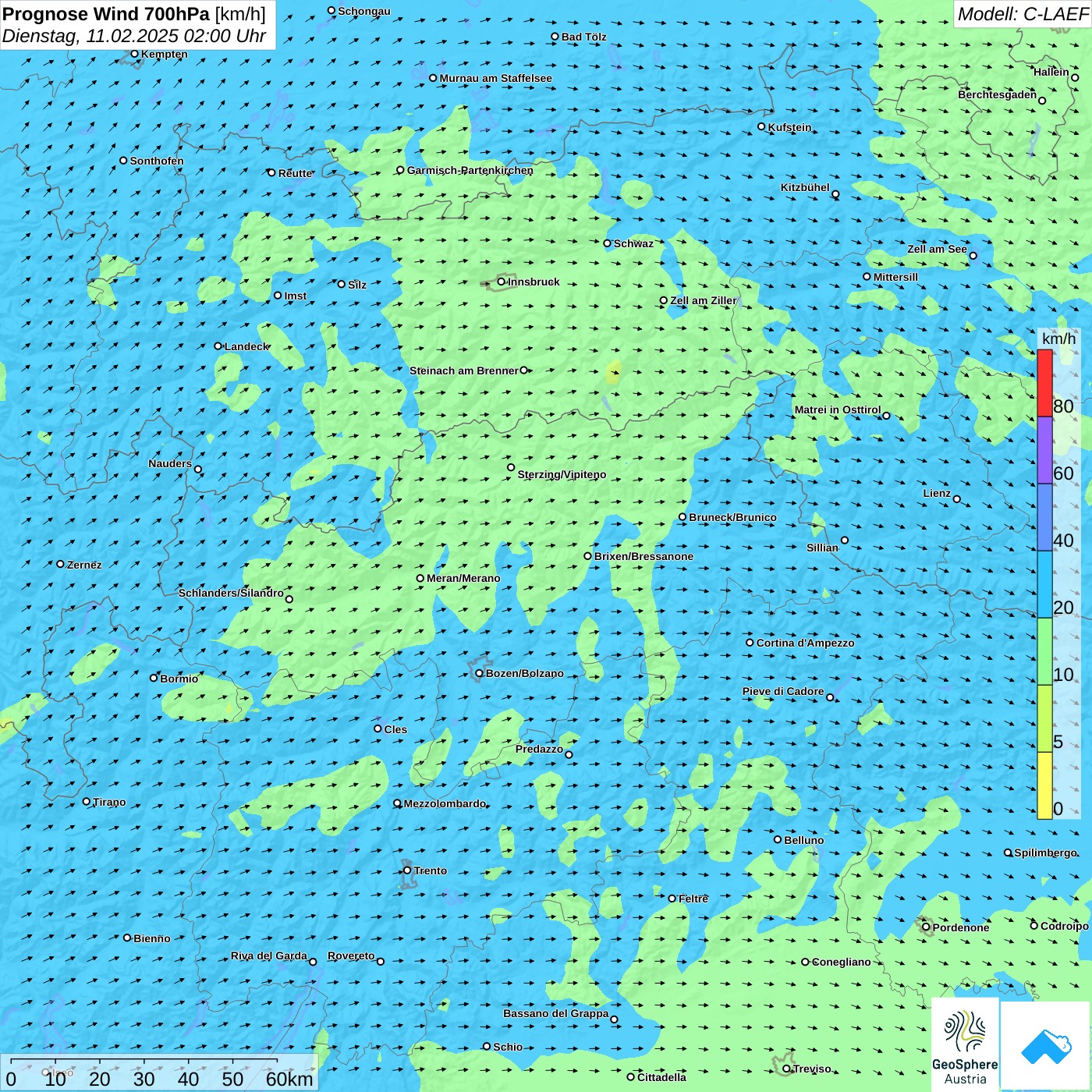The image size is (1092, 1092).
Task: Click the 'Bienno' label
Action: coord(151,938)
